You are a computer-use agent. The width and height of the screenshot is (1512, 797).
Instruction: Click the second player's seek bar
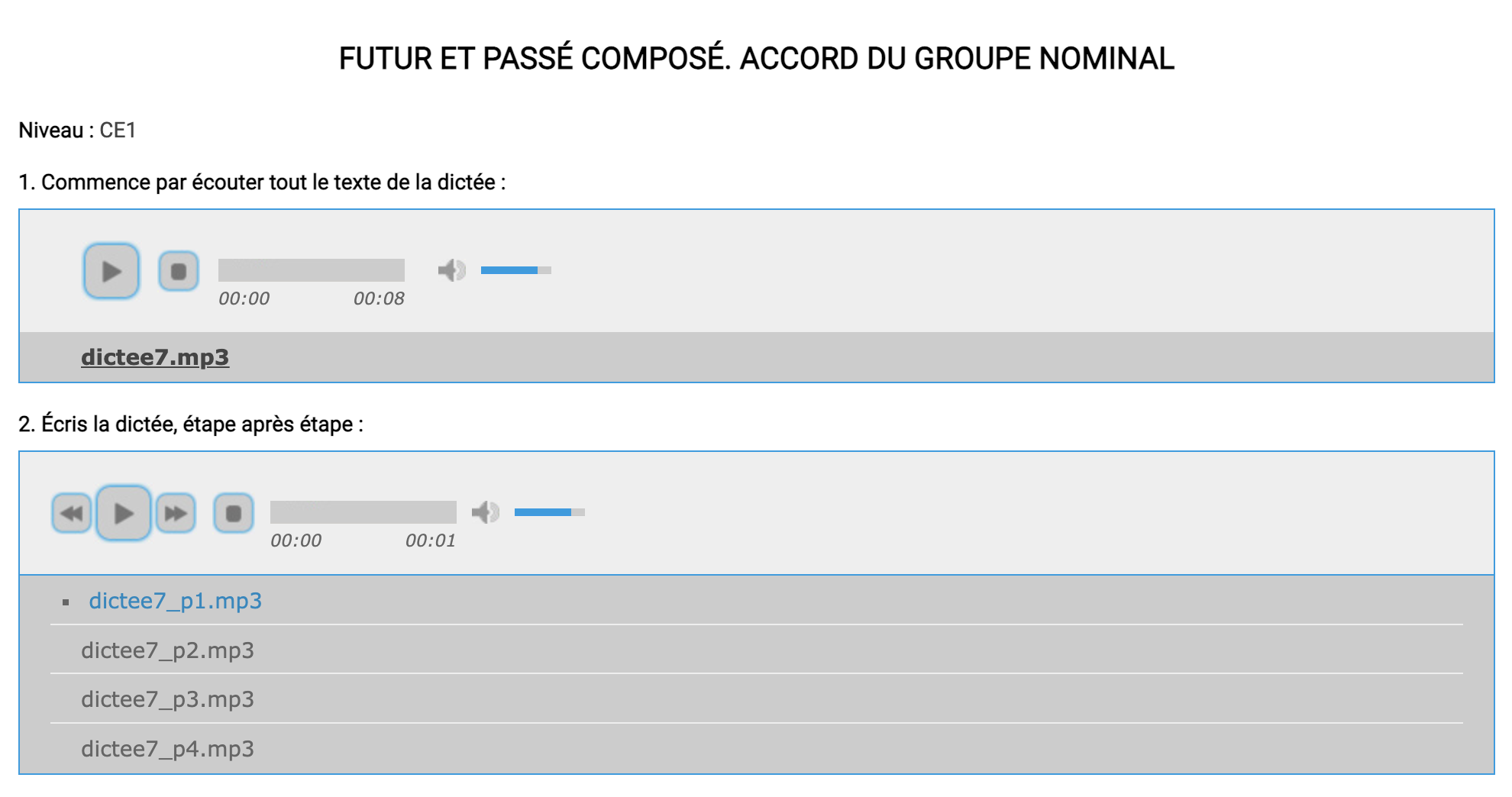363,512
